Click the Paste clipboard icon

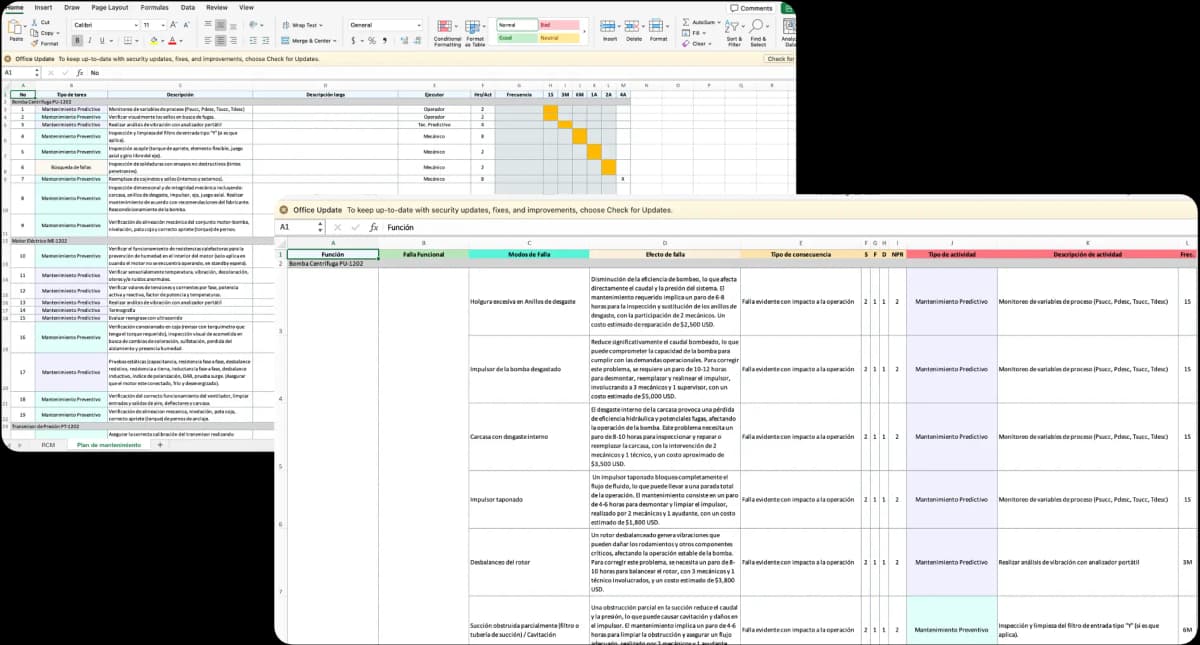pos(15,29)
